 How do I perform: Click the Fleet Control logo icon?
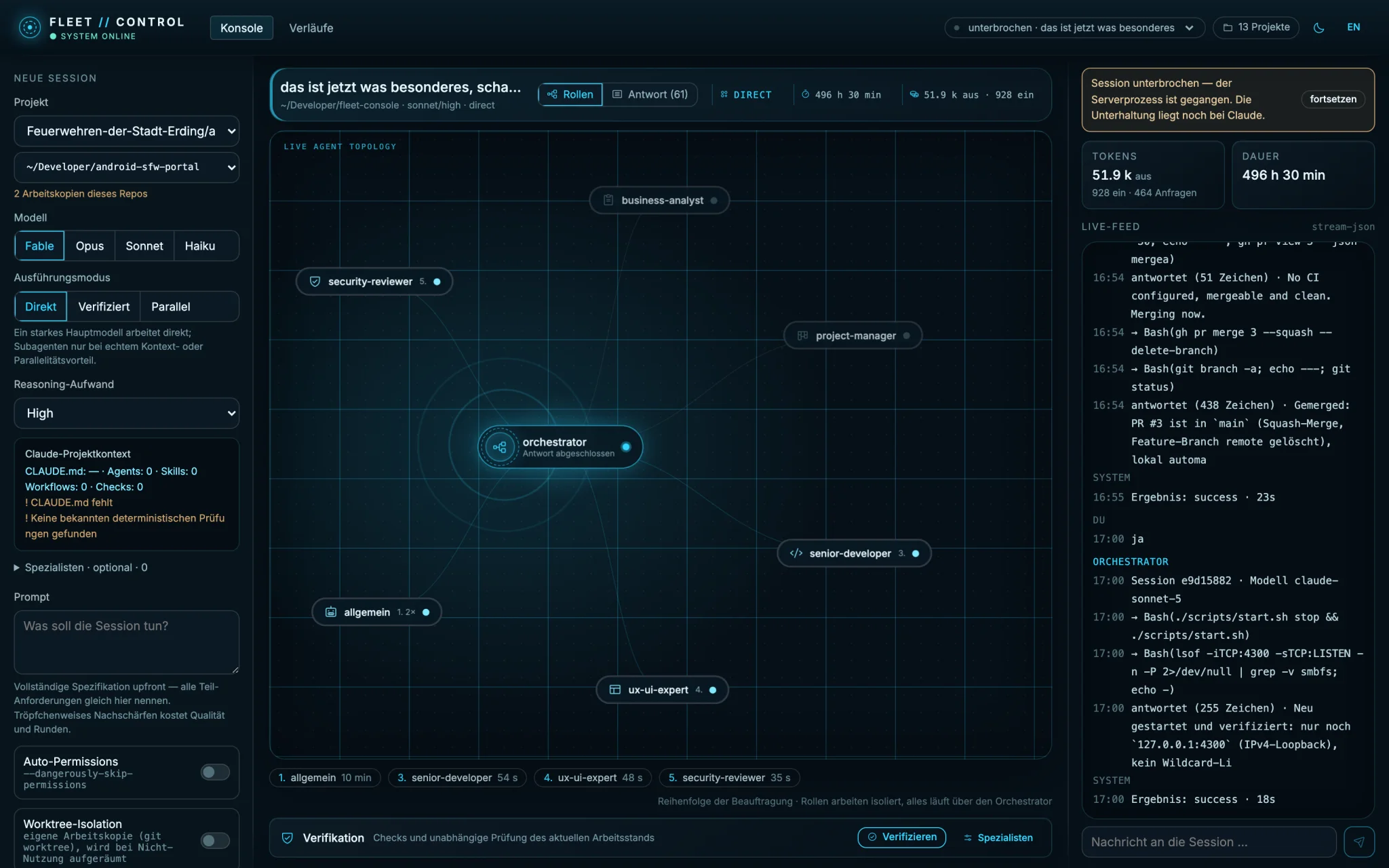(29, 28)
